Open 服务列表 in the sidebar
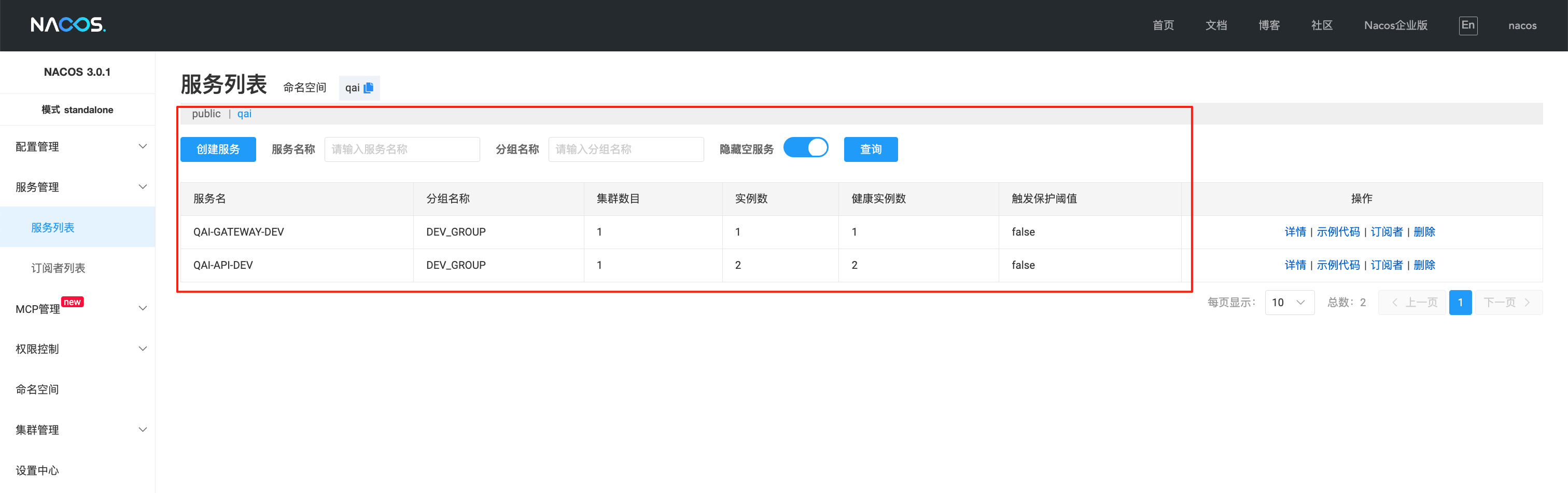The height and width of the screenshot is (493, 1568). pos(77,227)
